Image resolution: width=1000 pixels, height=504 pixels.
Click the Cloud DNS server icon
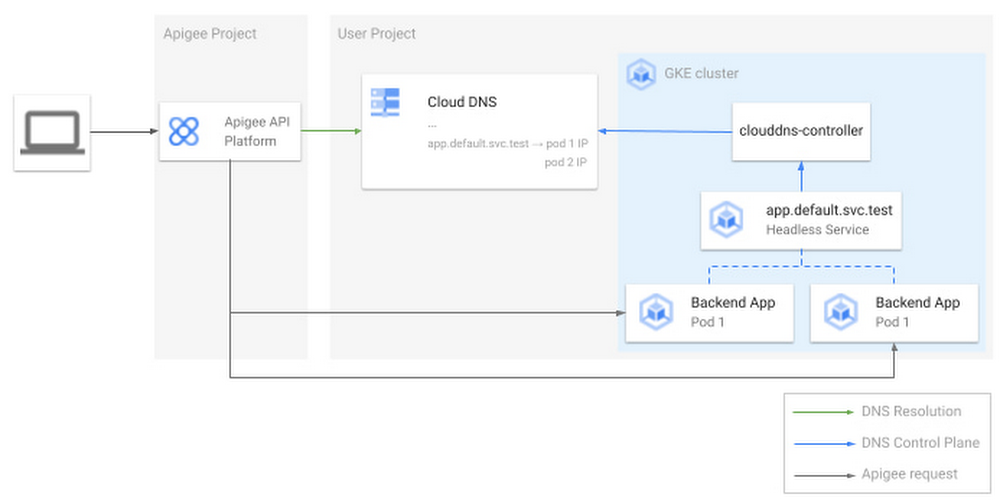pos(385,102)
